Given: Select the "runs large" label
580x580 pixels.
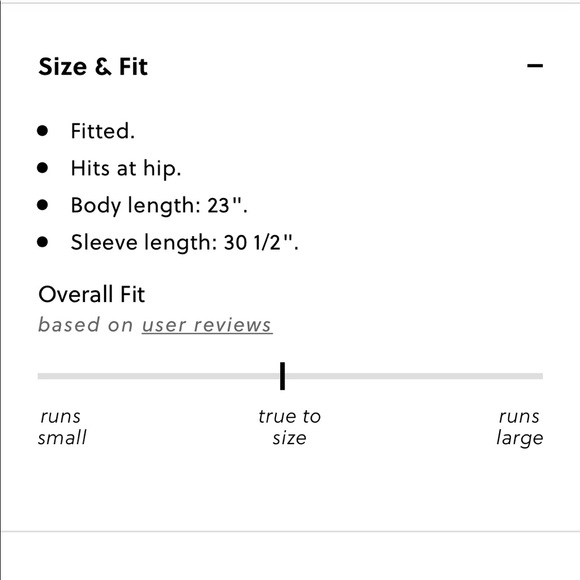Looking at the screenshot, I should click(x=520, y=427).
